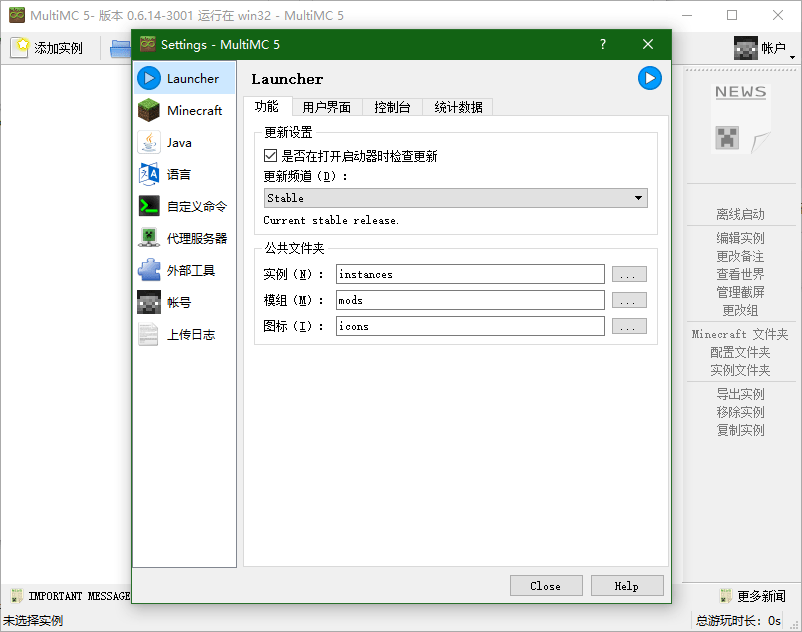Open the Minecraft settings section

point(184,113)
